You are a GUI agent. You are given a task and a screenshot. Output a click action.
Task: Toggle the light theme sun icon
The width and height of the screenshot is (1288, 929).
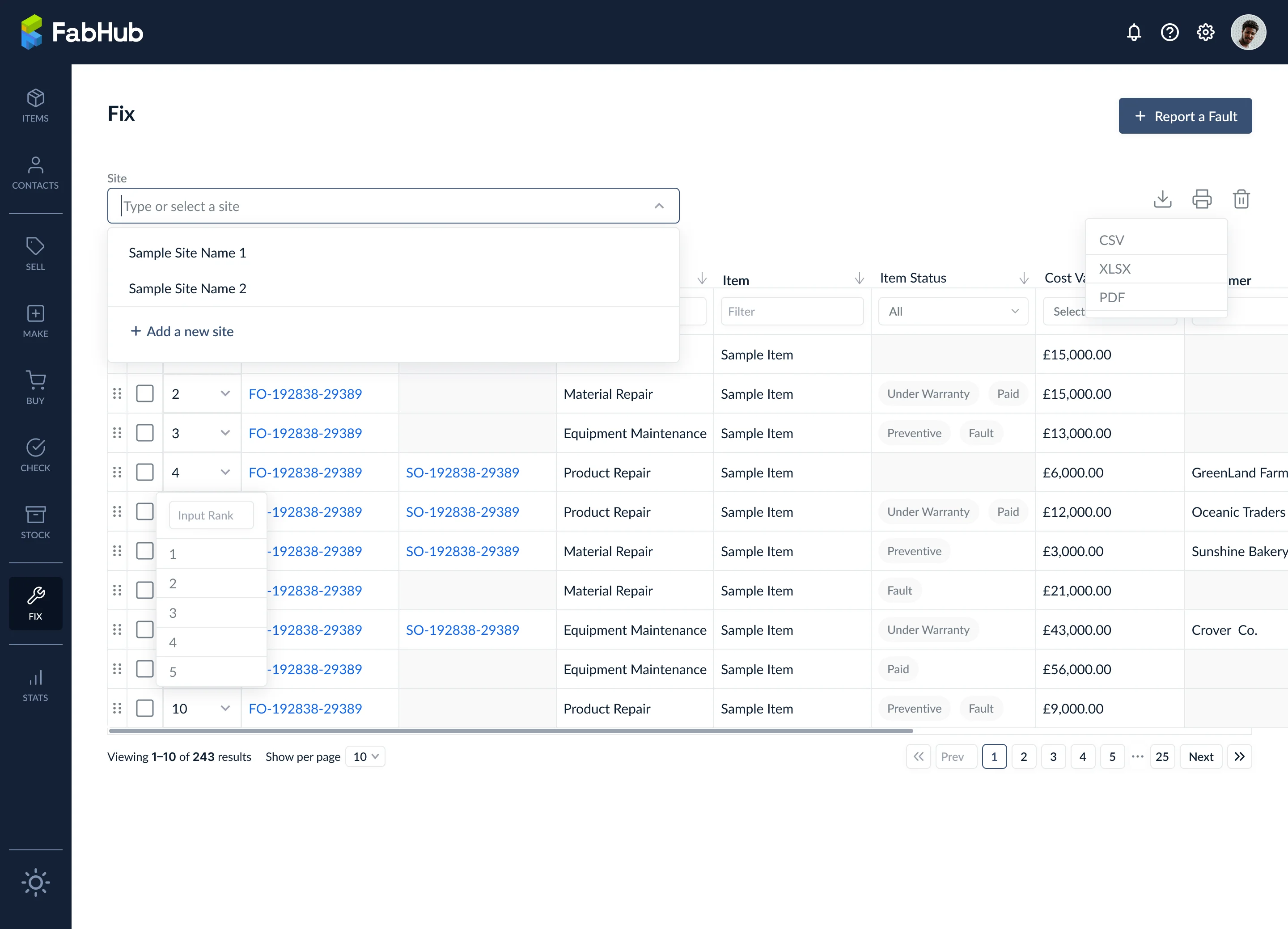coord(35,882)
